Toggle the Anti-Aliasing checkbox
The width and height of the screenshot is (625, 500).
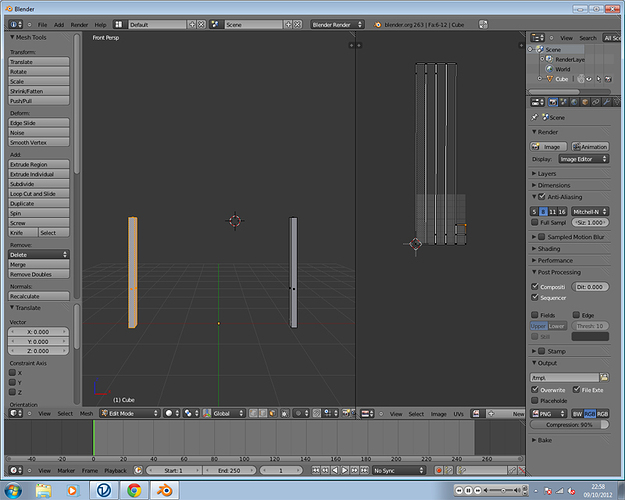pyautogui.click(x=542, y=197)
